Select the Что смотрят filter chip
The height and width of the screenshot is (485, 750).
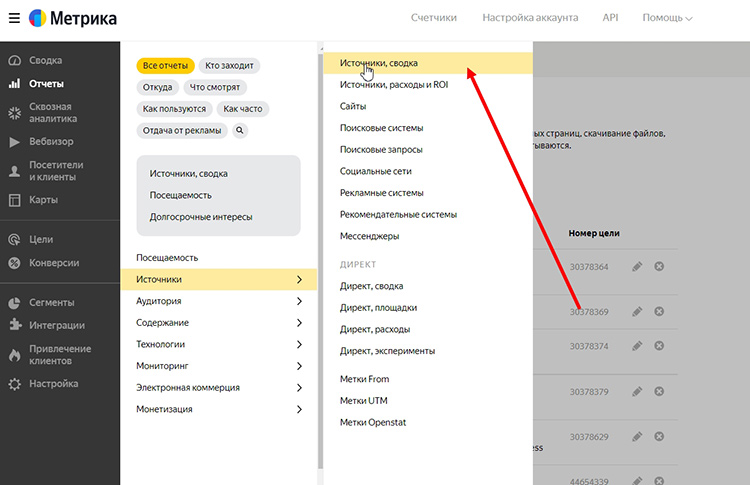[x=215, y=87]
